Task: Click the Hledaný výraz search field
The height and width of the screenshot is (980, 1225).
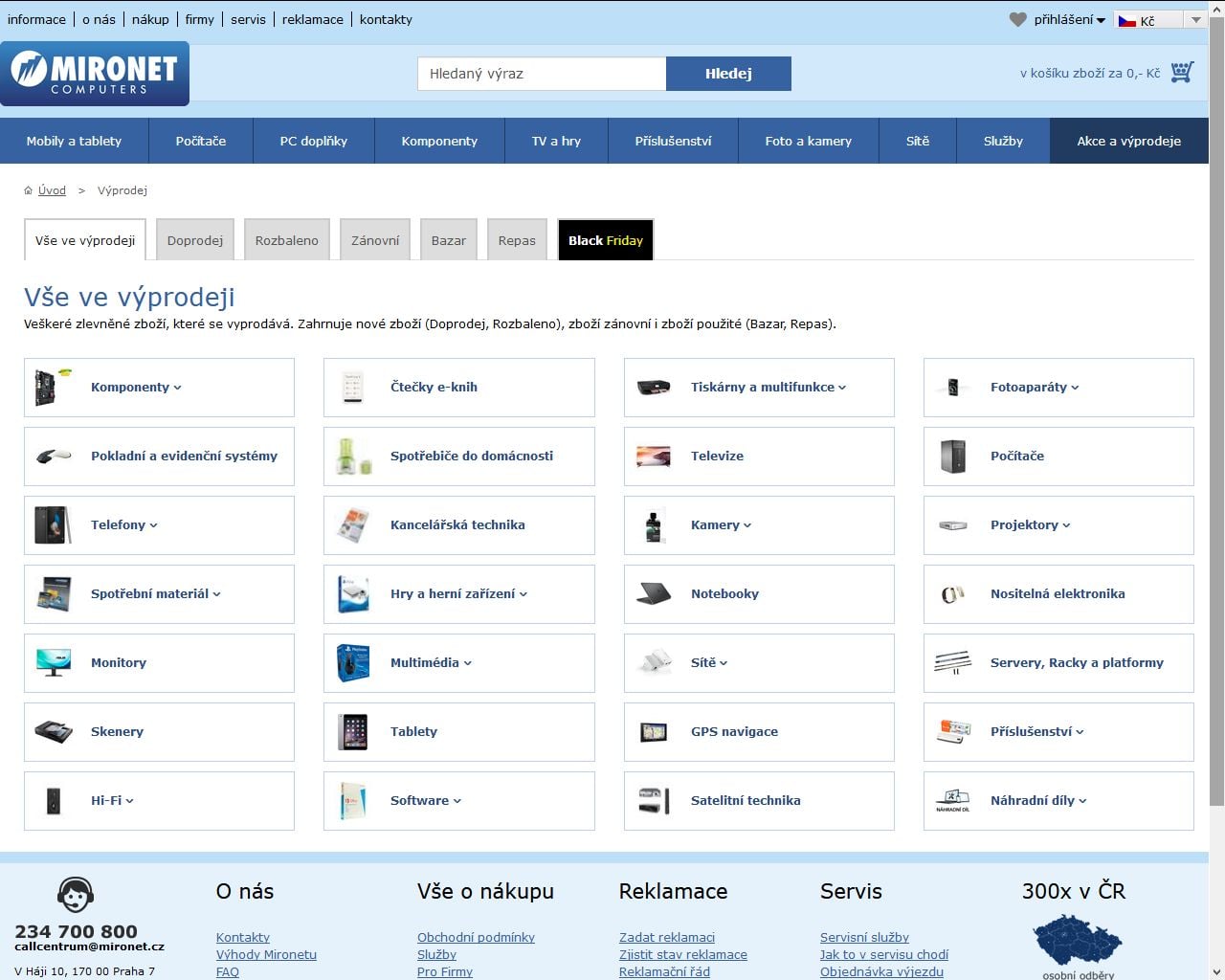Action: [x=542, y=74]
